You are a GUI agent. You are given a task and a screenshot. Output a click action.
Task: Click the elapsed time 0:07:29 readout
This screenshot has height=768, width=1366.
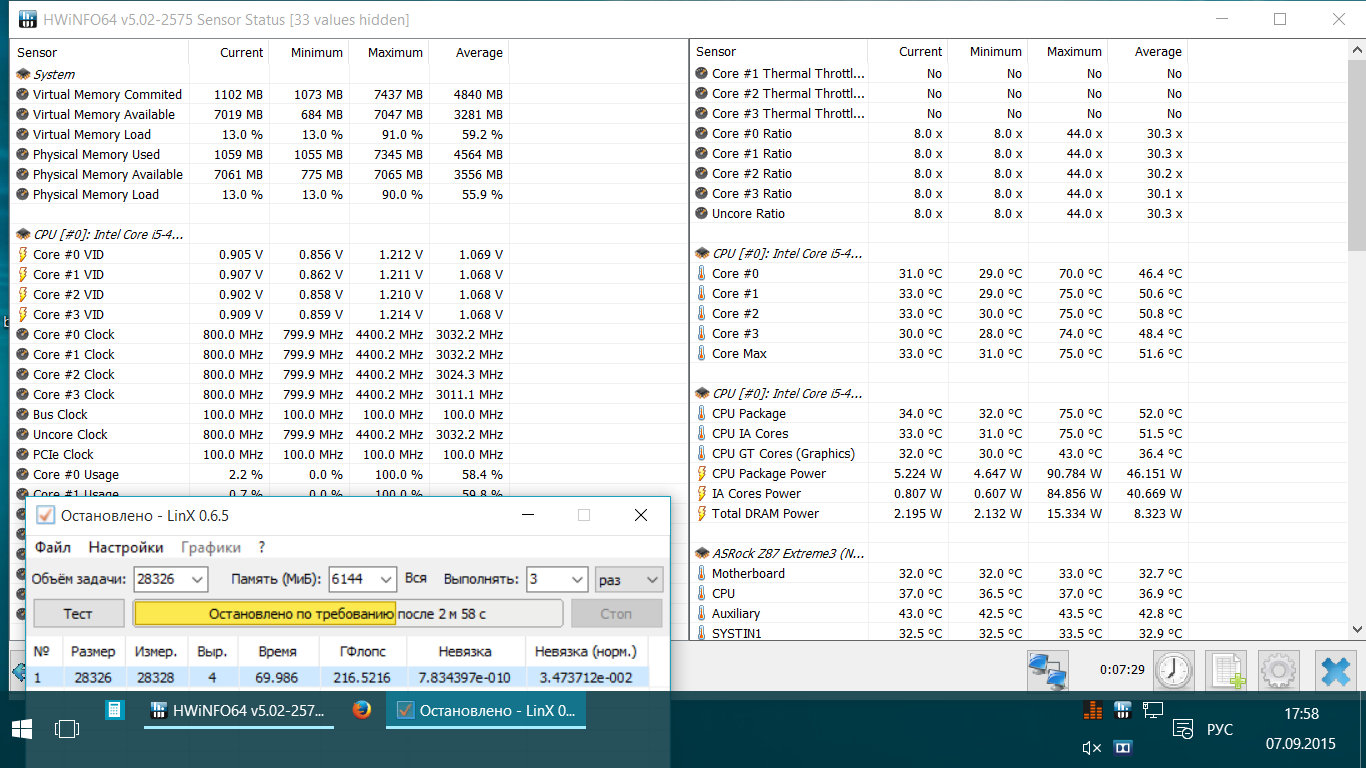[x=1121, y=669]
